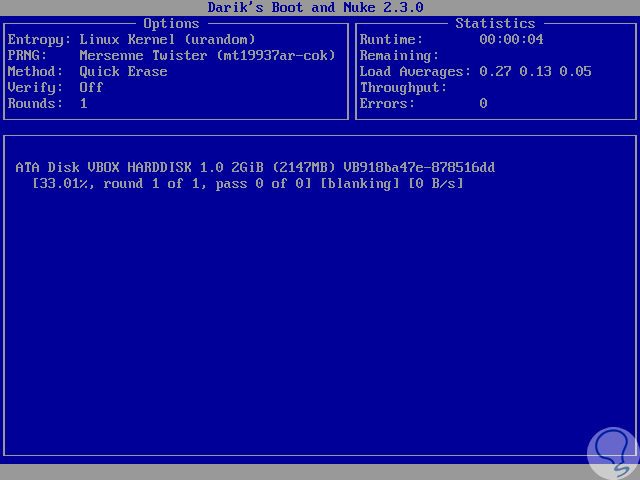Screen dimensions: 640x480
Task: Click the method value "Quick Erase"
Action: tap(123, 72)
